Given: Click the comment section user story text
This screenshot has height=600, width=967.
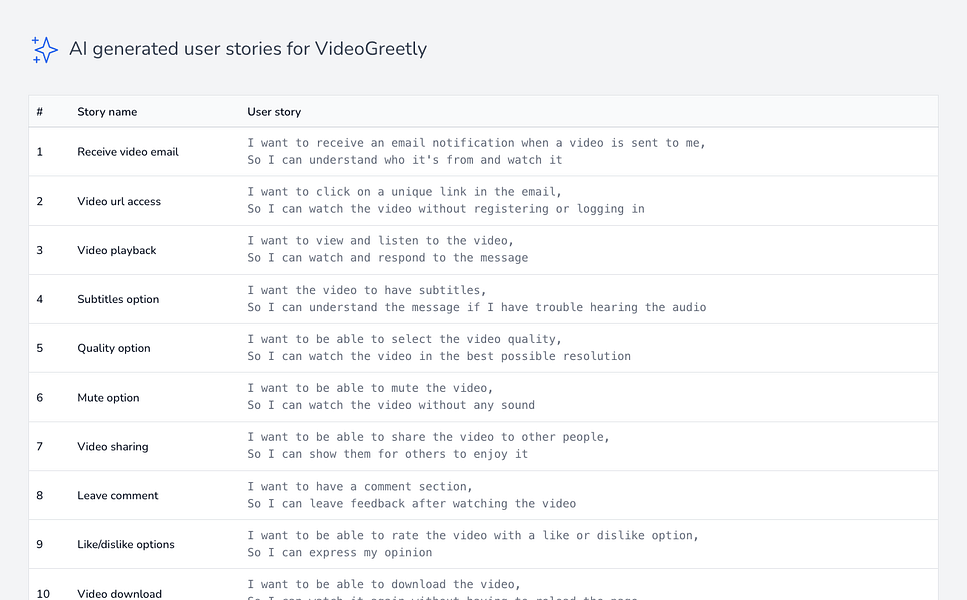Looking at the screenshot, I should click(x=411, y=495).
